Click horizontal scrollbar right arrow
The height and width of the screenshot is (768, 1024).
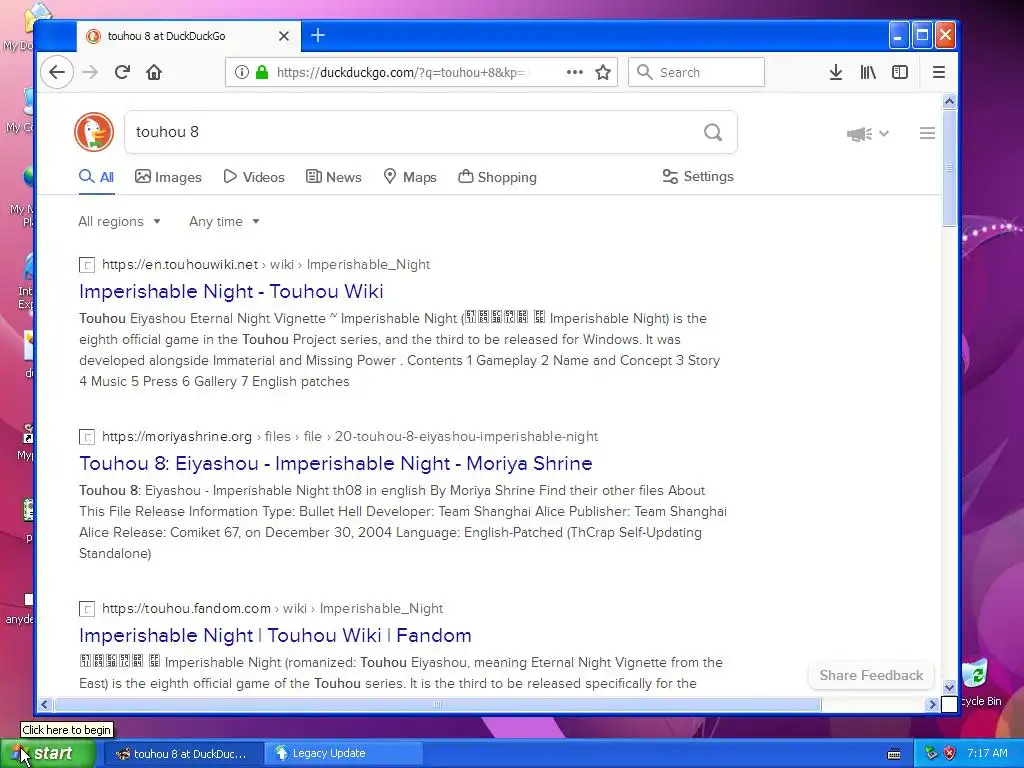tap(932, 704)
